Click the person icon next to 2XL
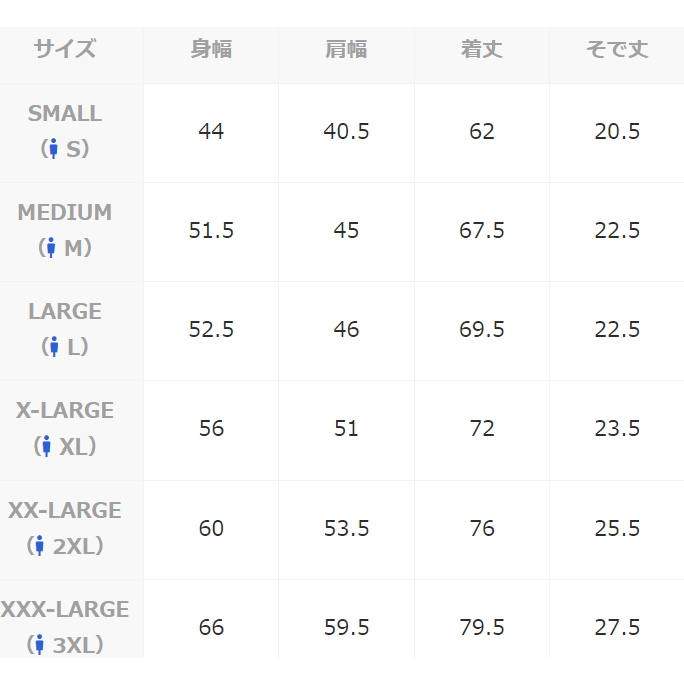 pos(39,546)
